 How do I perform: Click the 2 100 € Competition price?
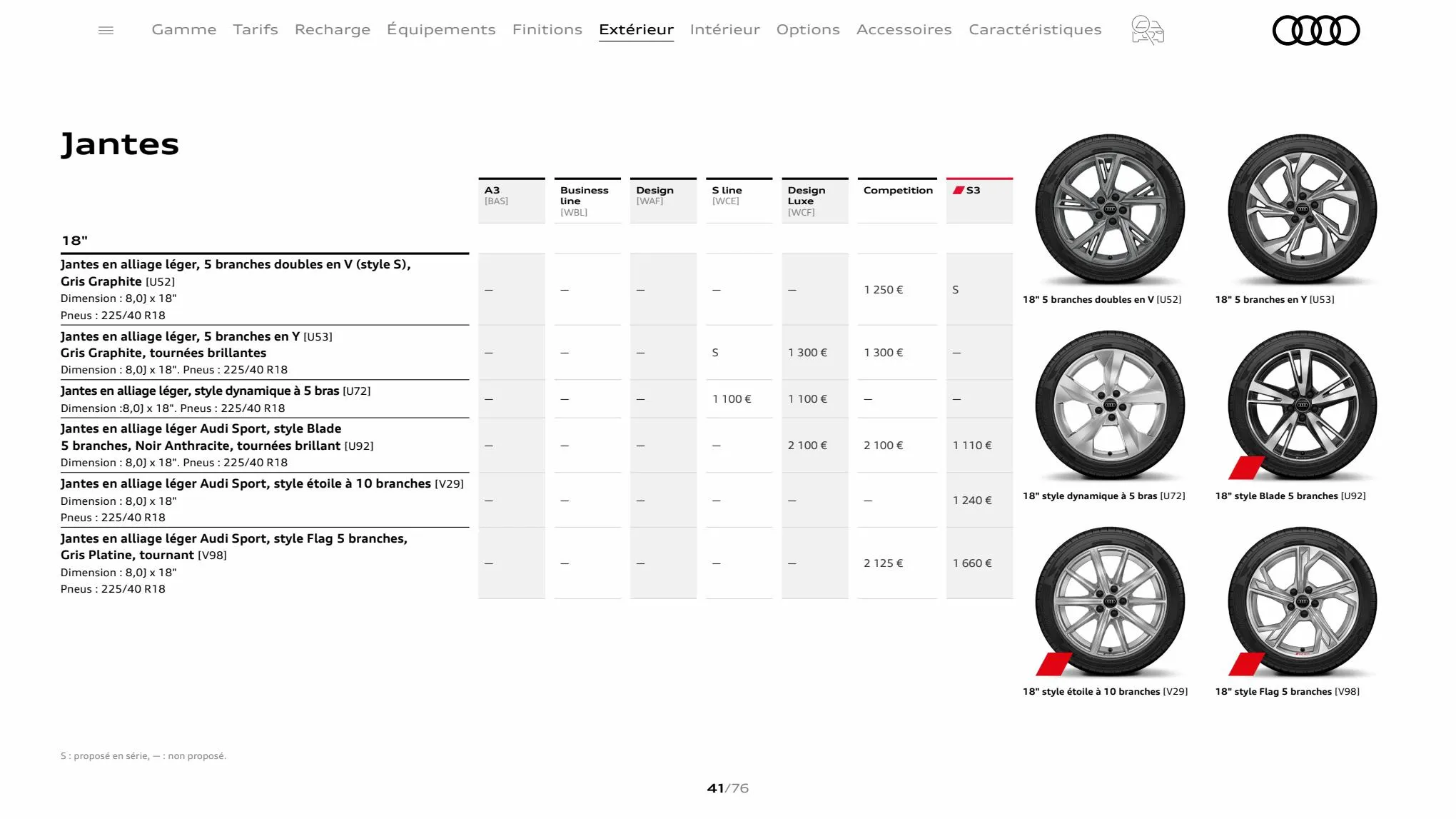(884, 446)
